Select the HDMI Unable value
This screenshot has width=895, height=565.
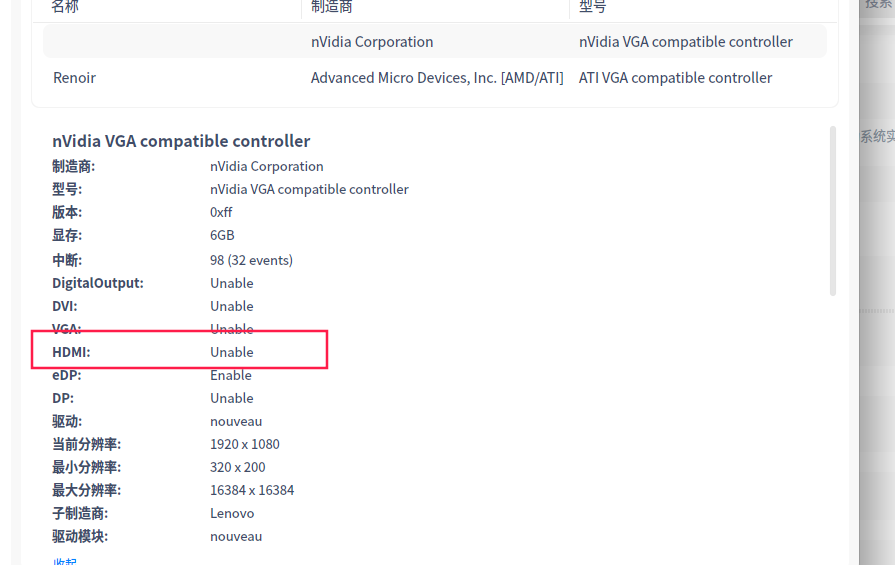(x=232, y=352)
